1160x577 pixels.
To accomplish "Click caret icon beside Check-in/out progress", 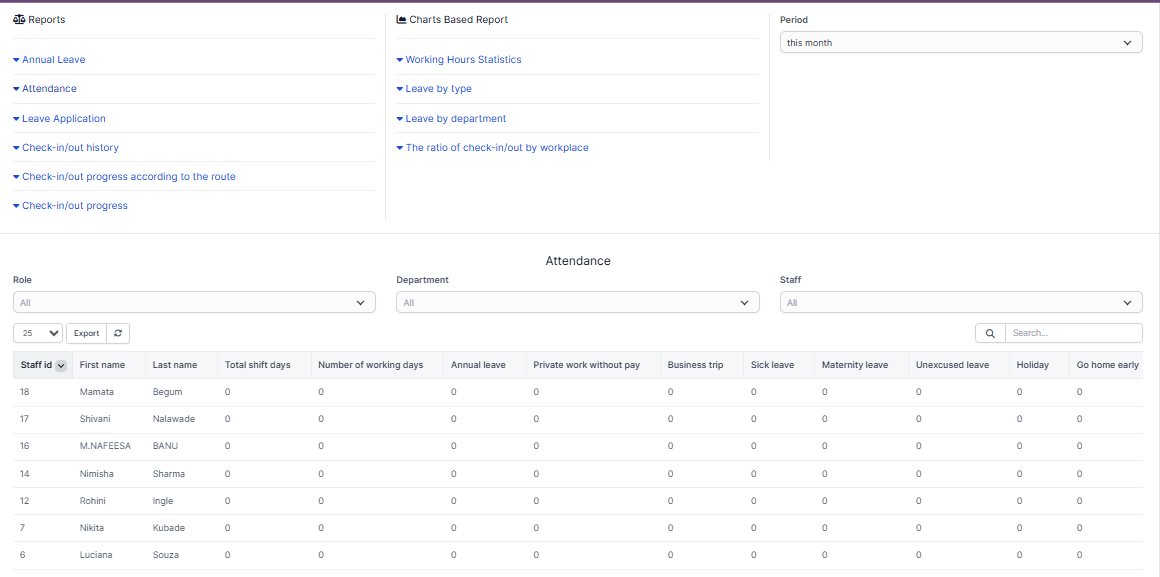I will [x=16, y=206].
